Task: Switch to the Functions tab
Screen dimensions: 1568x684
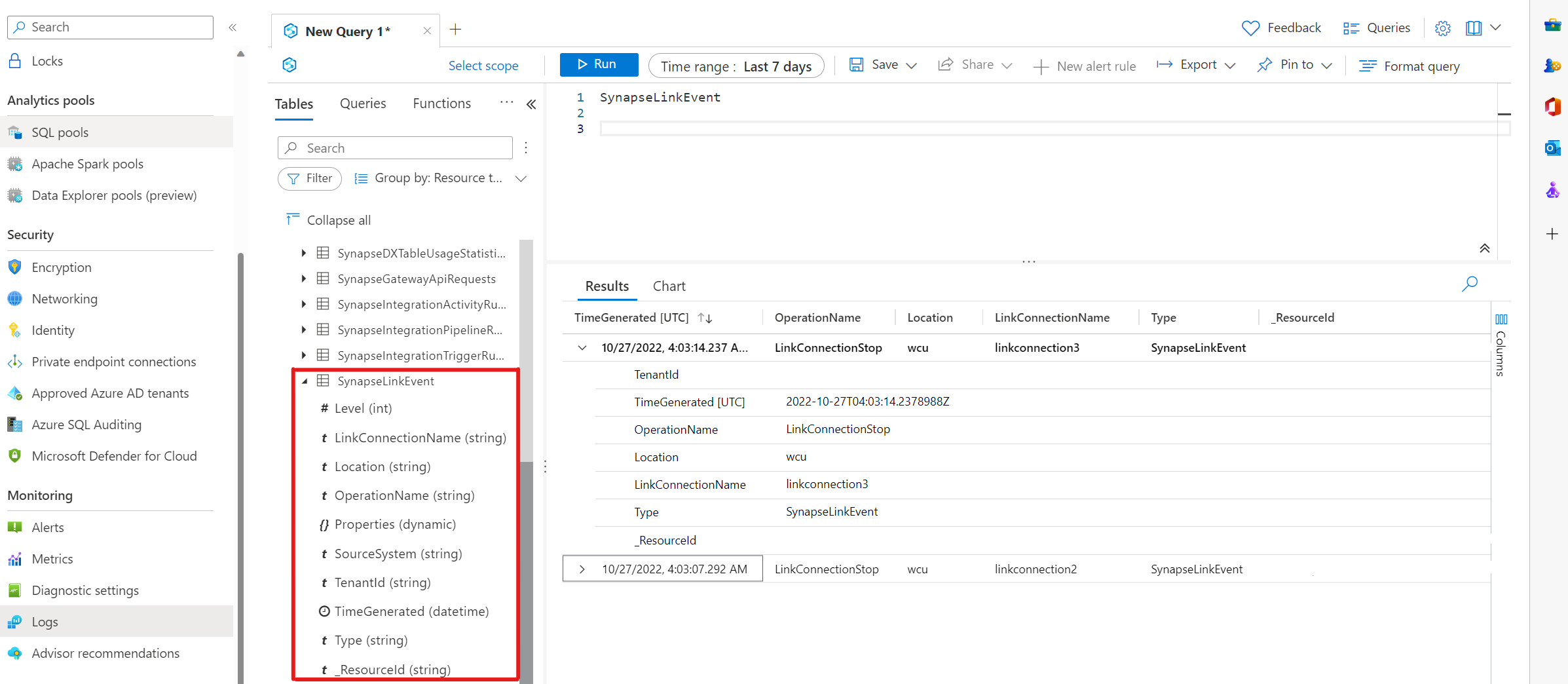Action: click(441, 104)
